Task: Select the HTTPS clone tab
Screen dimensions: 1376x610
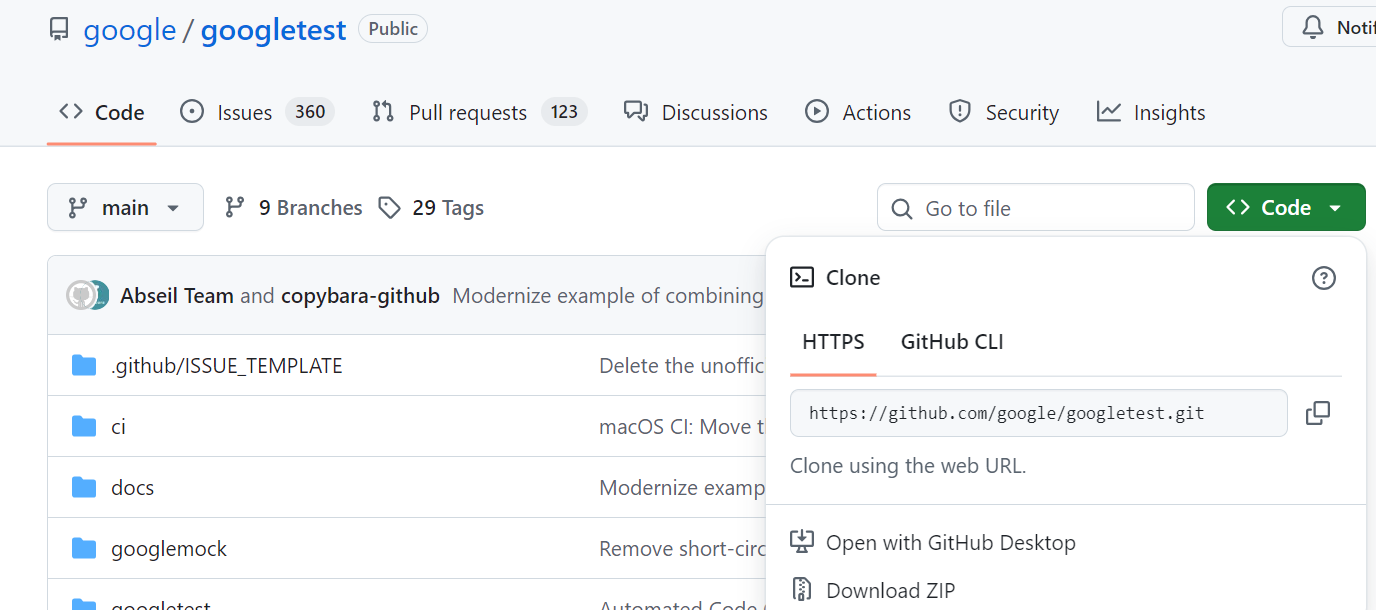Action: [x=833, y=342]
